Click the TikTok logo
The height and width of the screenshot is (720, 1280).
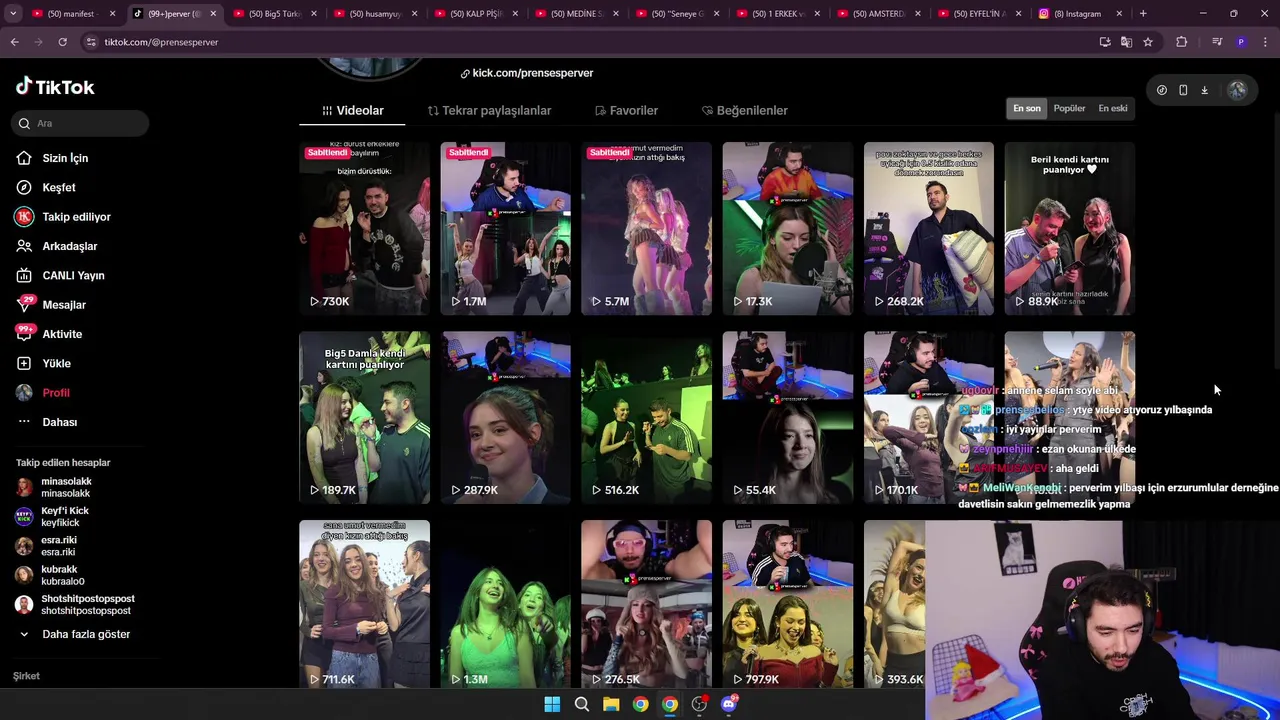pyautogui.click(x=55, y=87)
